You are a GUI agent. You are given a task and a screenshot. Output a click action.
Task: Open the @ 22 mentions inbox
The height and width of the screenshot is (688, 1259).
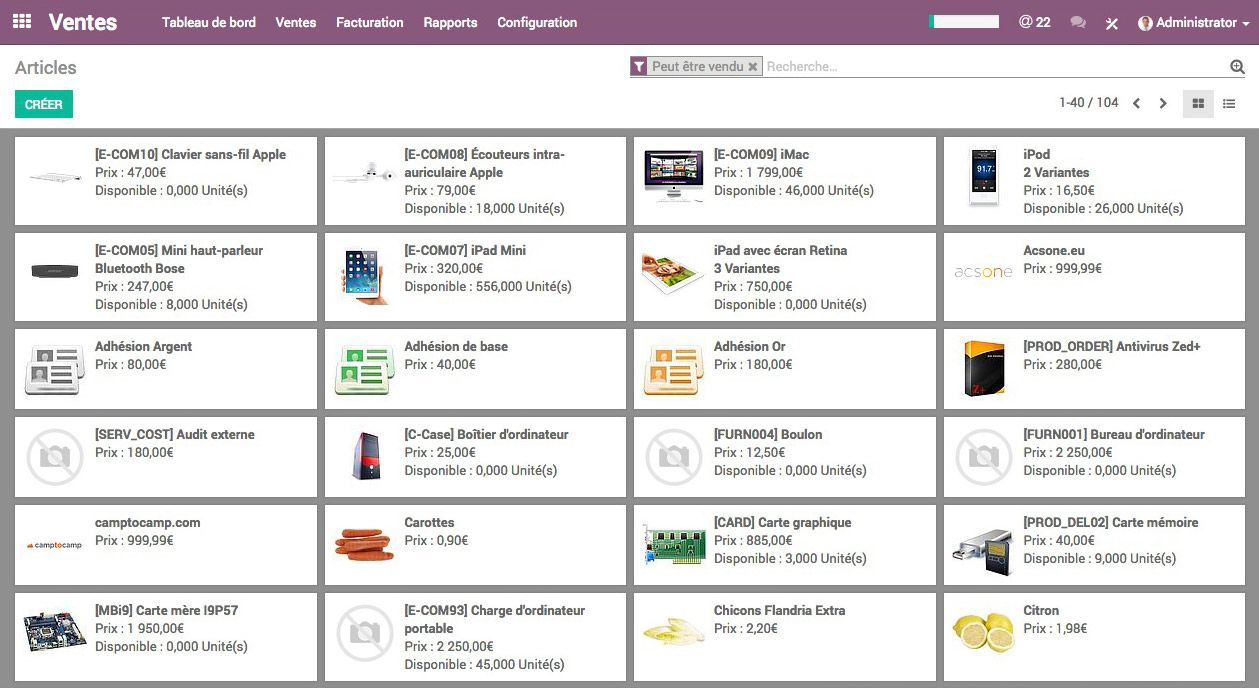coord(1035,22)
